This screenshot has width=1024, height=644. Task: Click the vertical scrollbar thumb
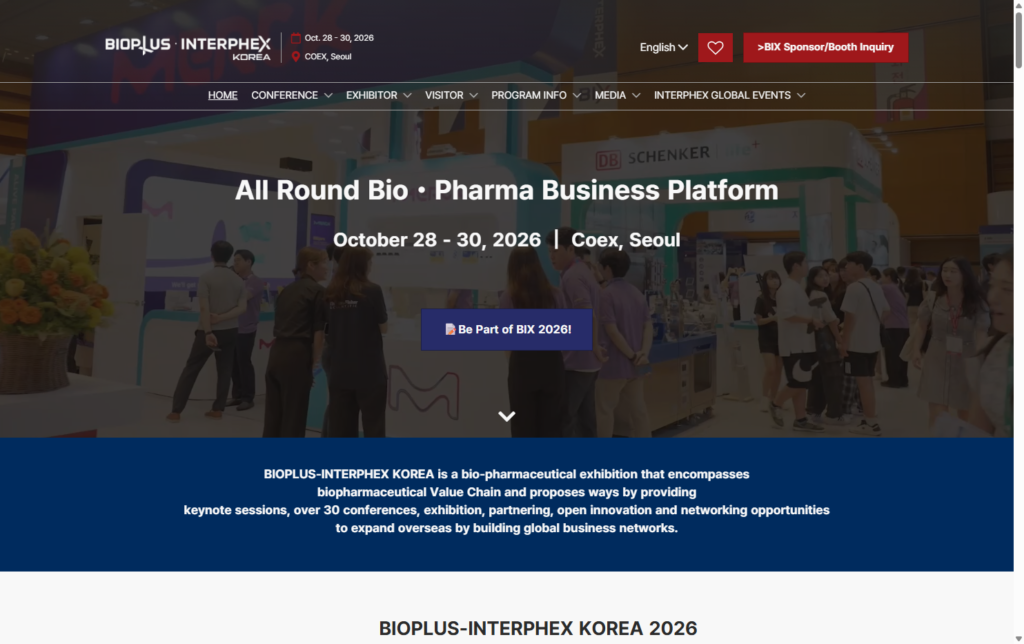pyautogui.click(x=1018, y=39)
